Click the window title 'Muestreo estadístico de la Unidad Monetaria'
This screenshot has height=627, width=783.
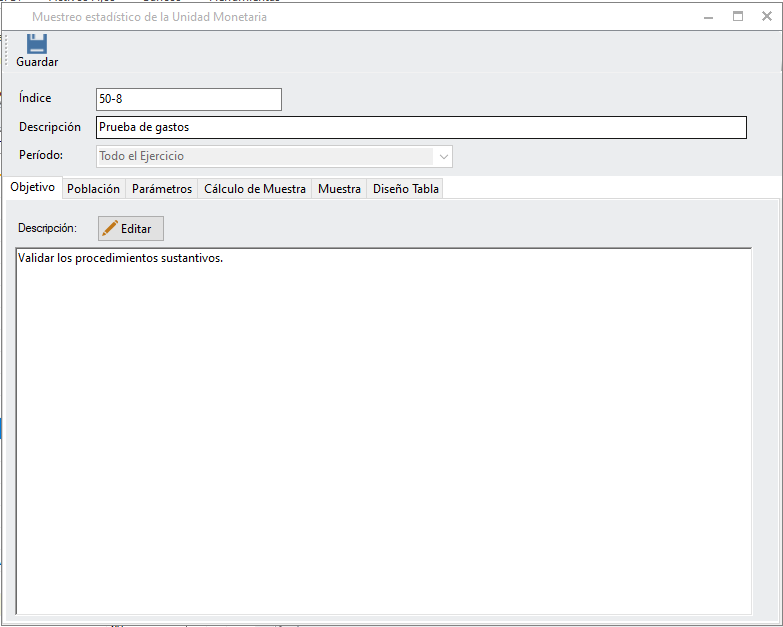click(x=149, y=17)
